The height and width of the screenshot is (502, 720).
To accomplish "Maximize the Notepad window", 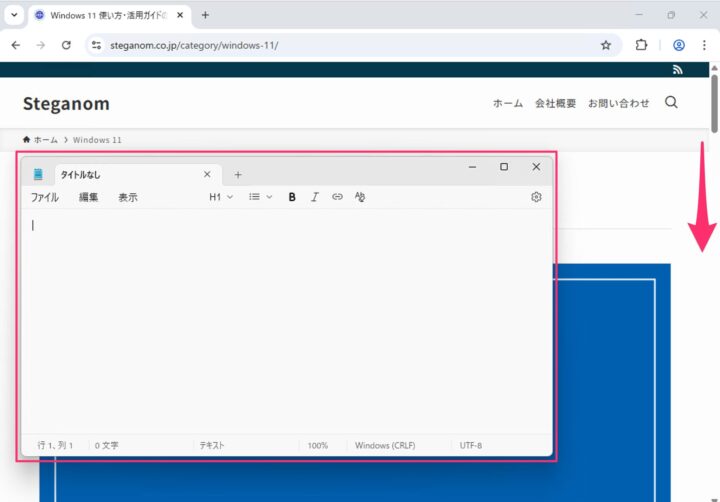I will coord(504,167).
